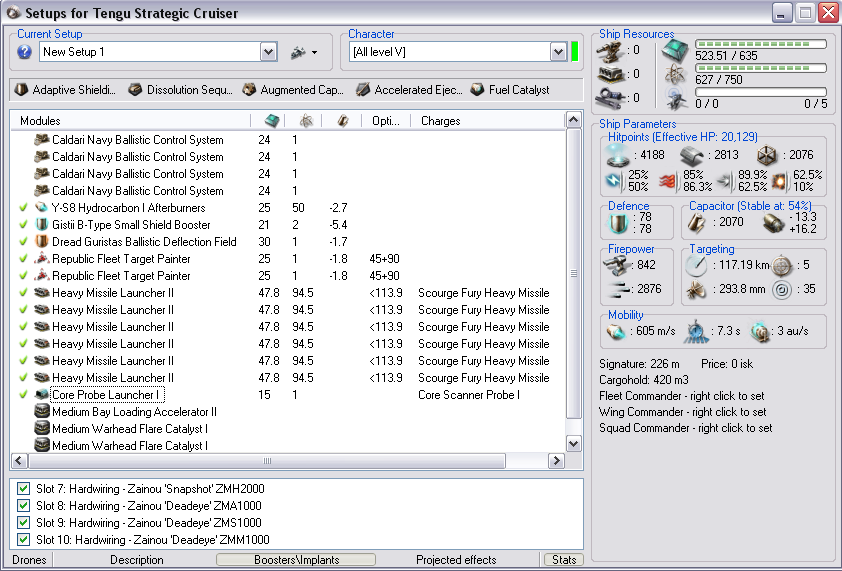842x571 pixels.
Task: Click the CPU resource icon
Action: (x=675, y=50)
